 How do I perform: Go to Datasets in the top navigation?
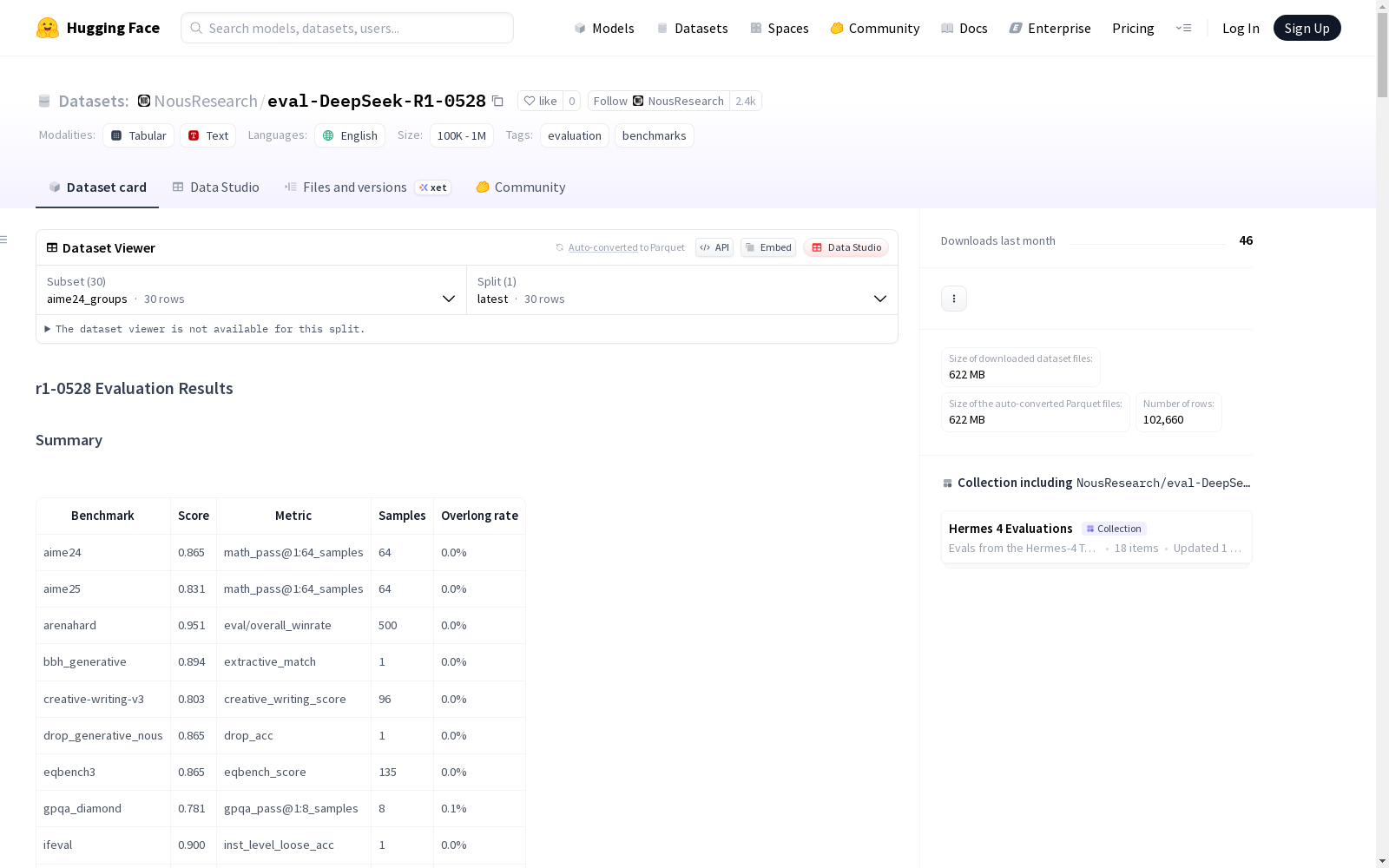point(692,28)
